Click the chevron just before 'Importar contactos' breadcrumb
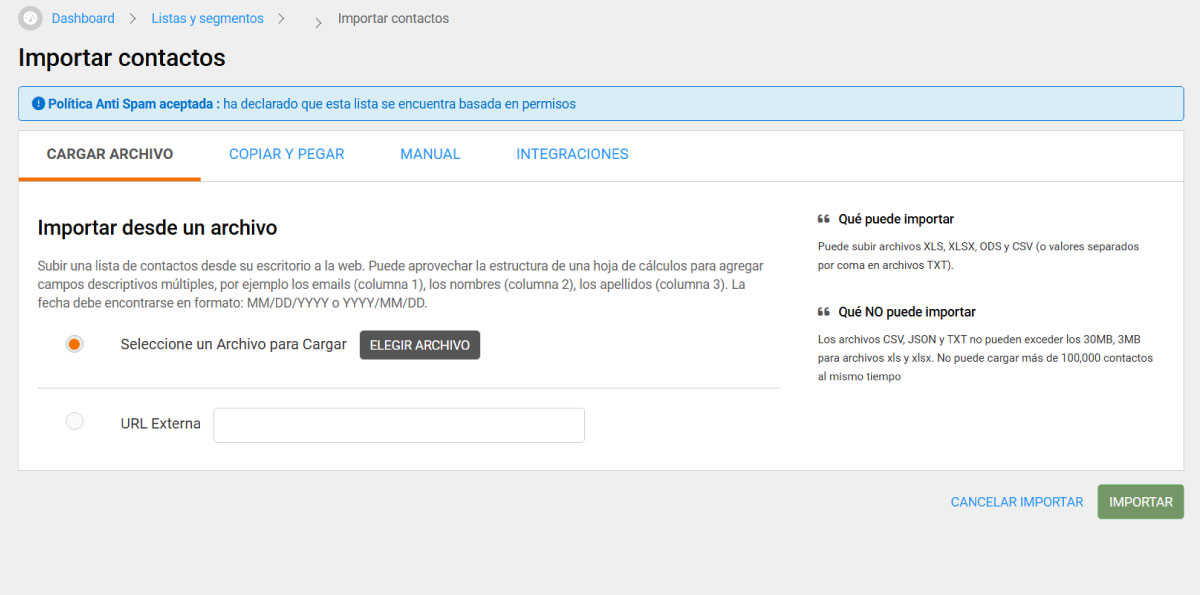Image resolution: width=1200 pixels, height=595 pixels. click(319, 22)
